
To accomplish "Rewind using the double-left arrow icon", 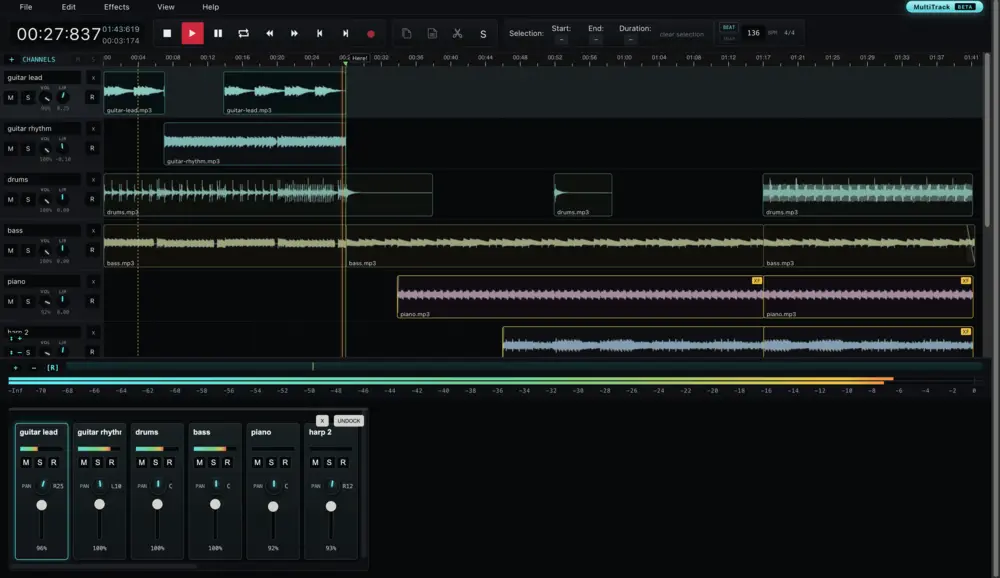I will click(269, 33).
